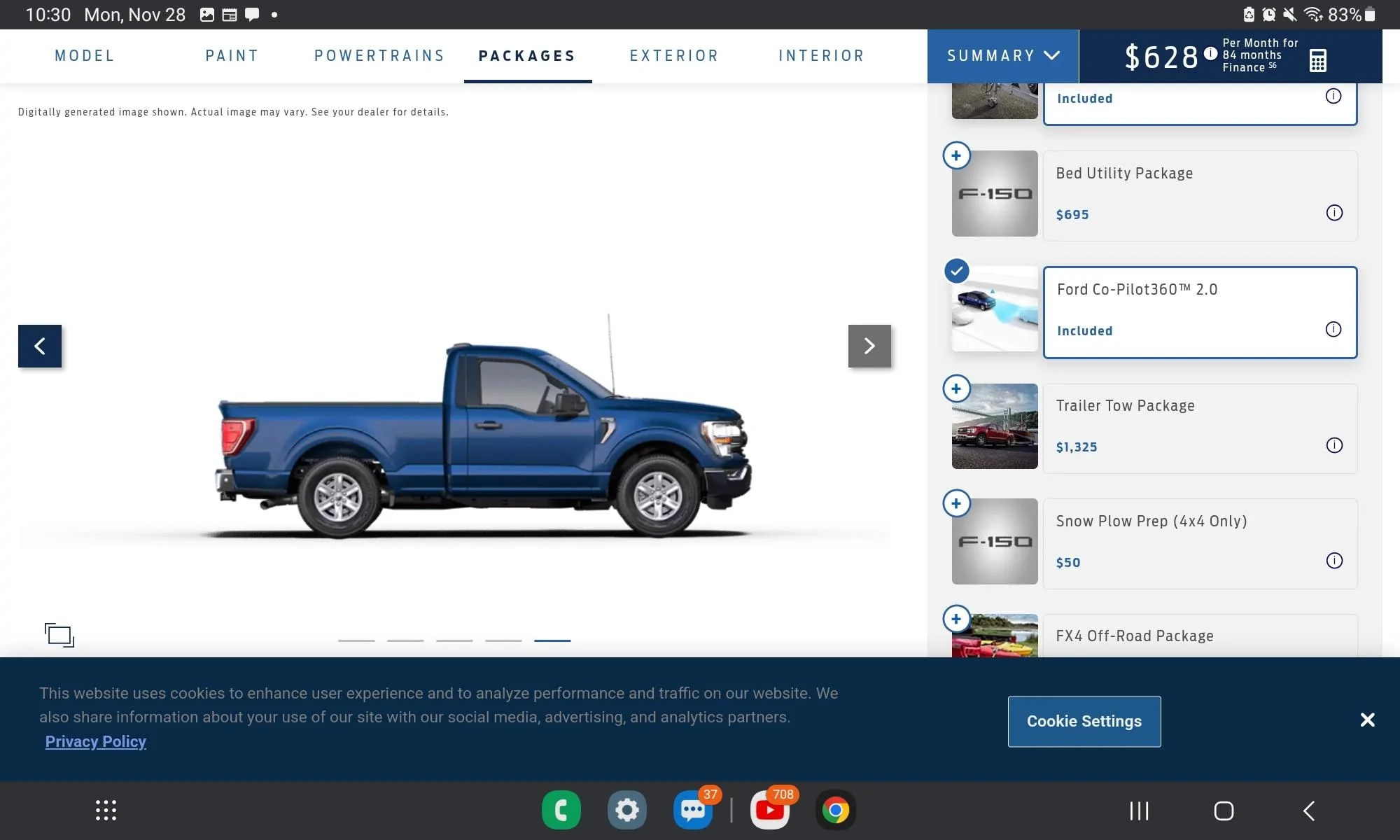Jump to fifth image indicator

tap(552, 640)
